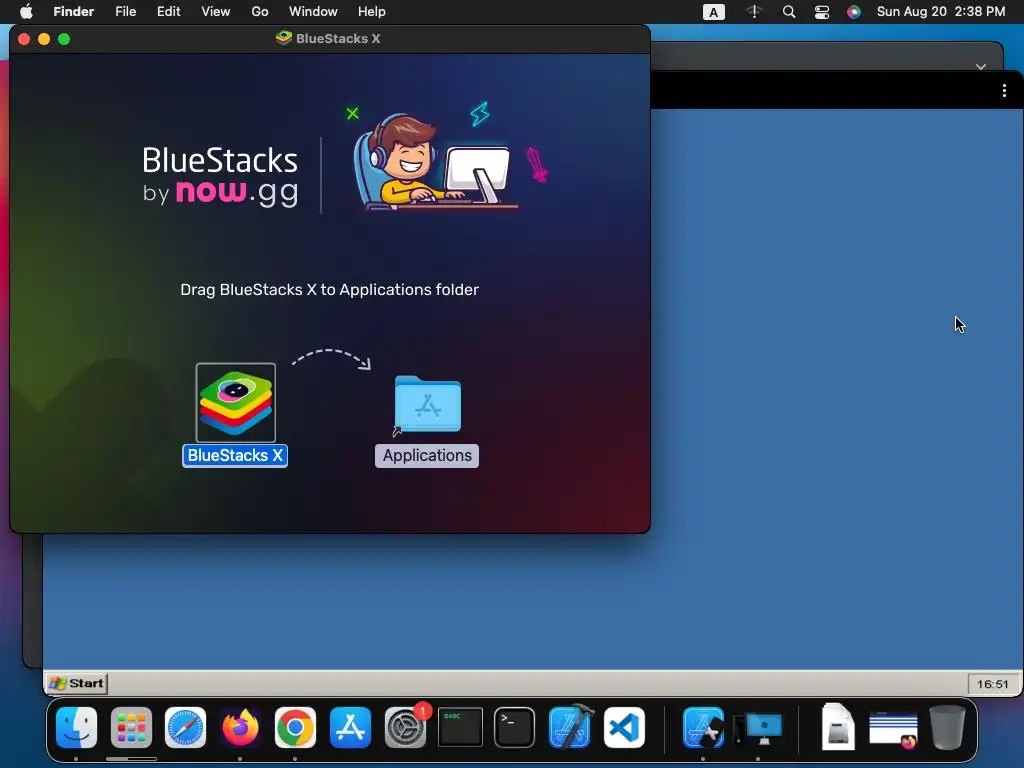Open Finder from the Dock
Screen dimensions: 1024x768
pyautogui.click(x=76, y=728)
